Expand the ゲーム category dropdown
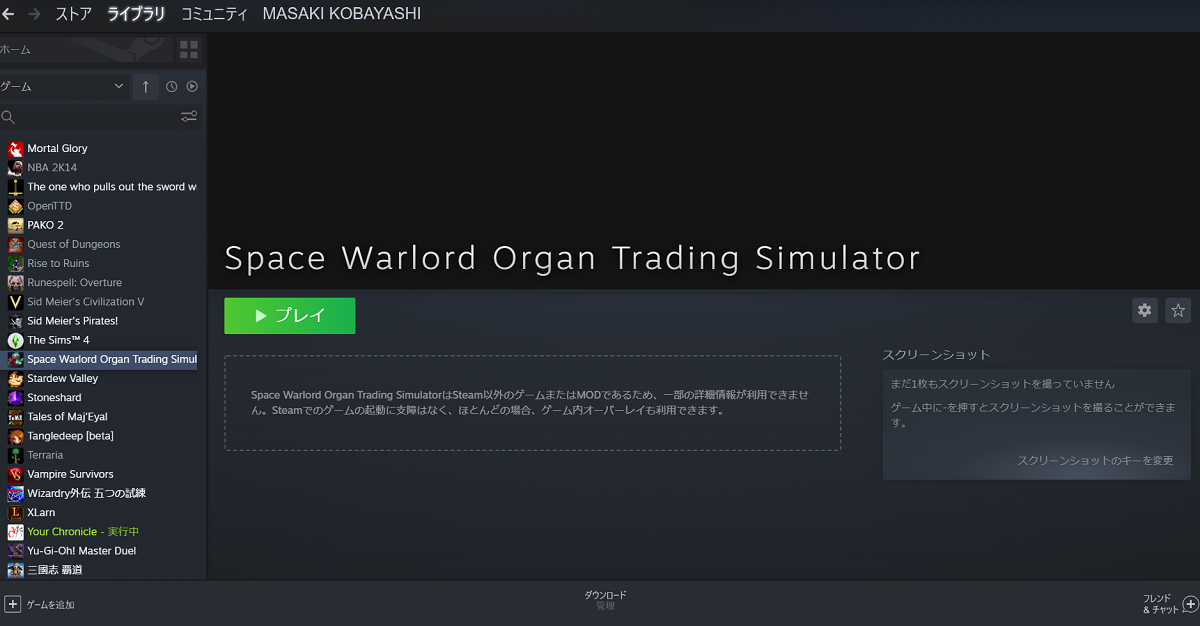The image size is (1200, 626). tap(64, 87)
